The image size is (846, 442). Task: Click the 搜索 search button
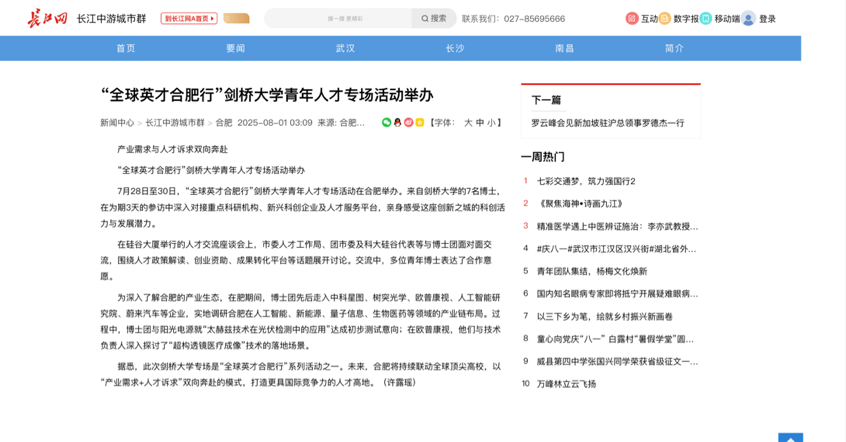coord(434,18)
